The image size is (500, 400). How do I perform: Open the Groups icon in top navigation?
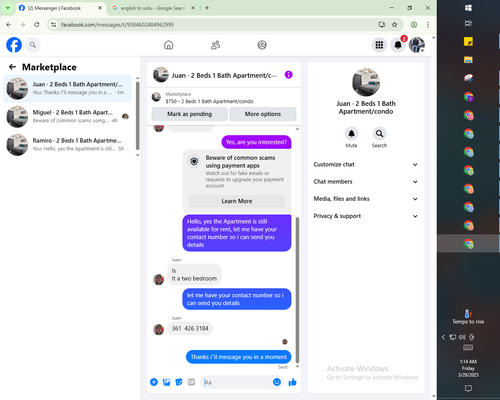pos(262,45)
